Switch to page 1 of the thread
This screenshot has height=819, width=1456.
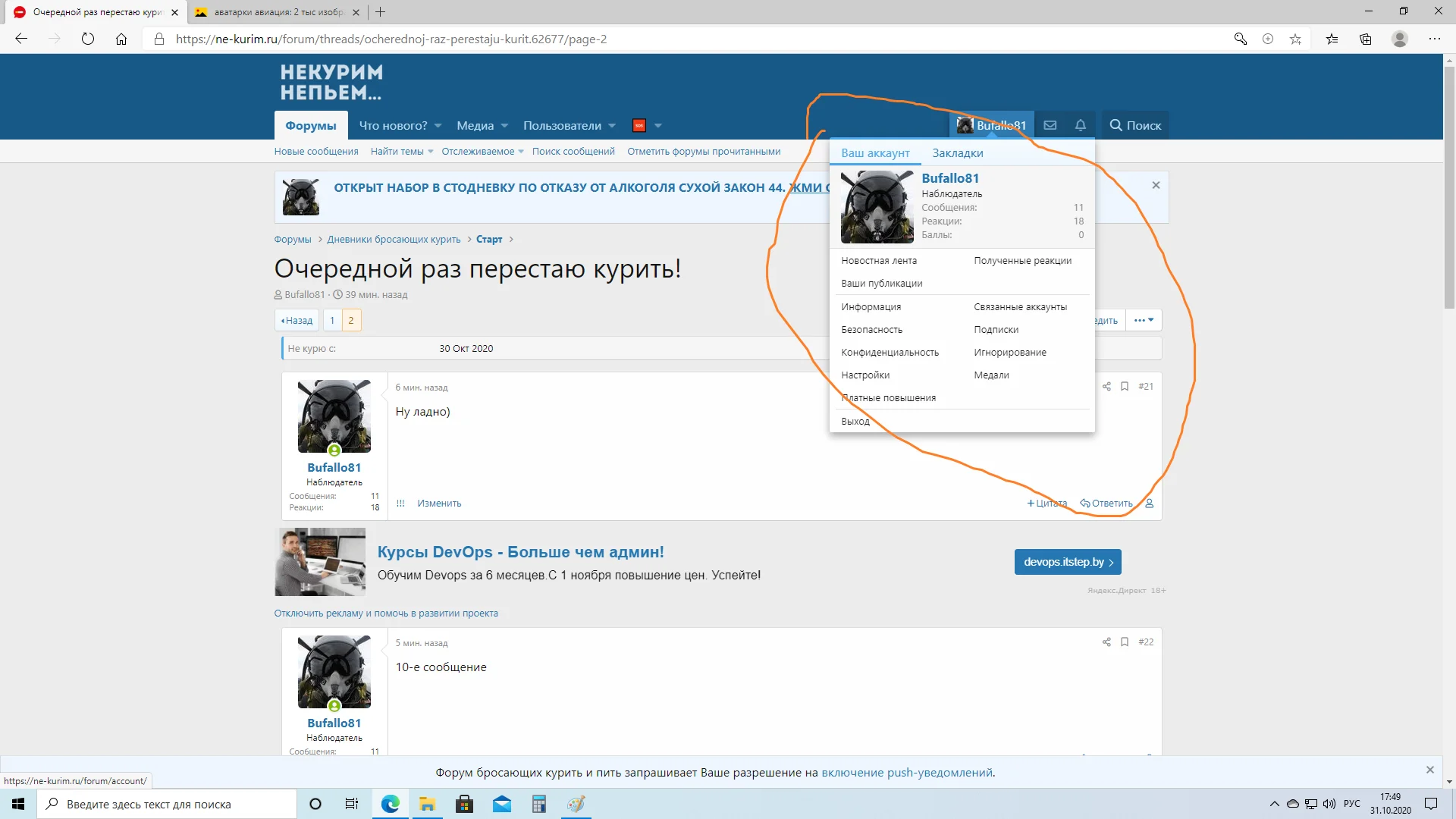point(332,320)
